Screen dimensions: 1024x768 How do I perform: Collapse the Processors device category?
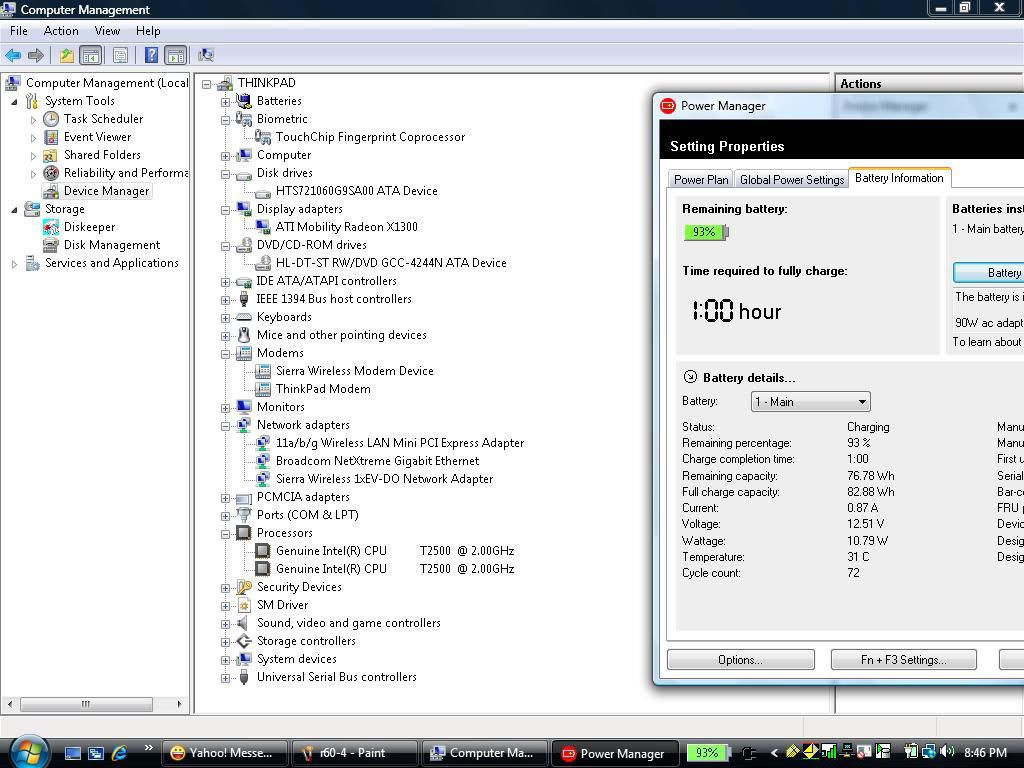click(x=225, y=533)
